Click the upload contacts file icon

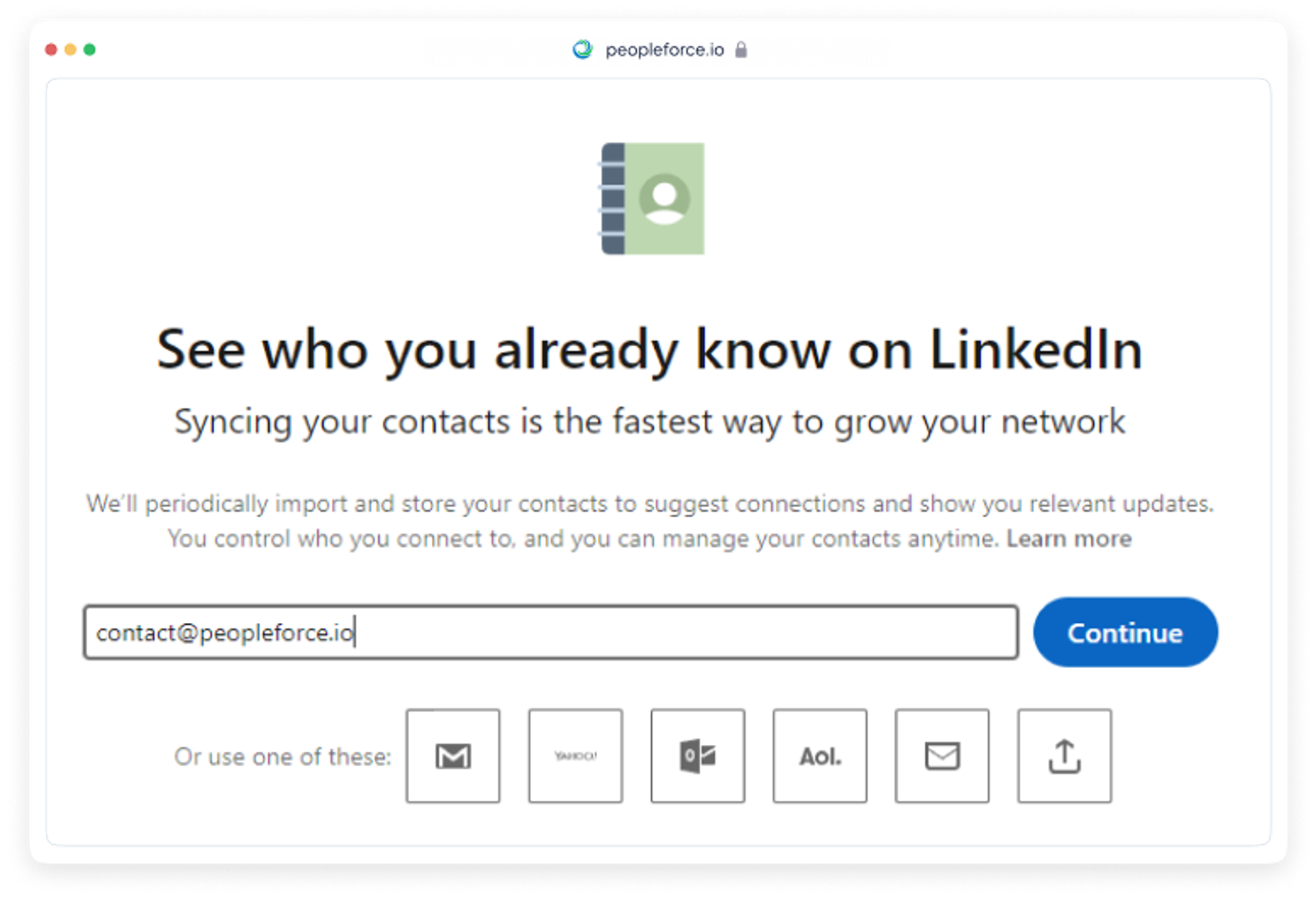[x=1064, y=756]
